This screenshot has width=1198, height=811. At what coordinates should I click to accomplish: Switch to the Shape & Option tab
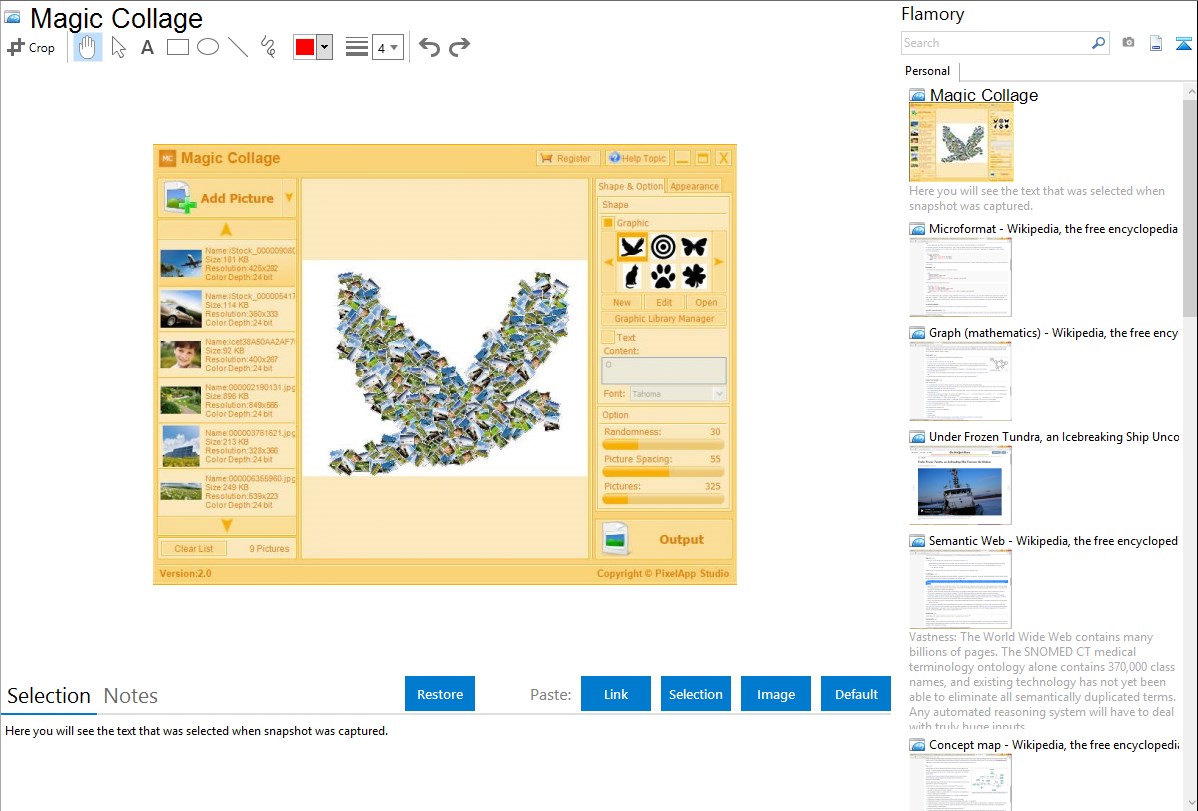click(x=630, y=186)
